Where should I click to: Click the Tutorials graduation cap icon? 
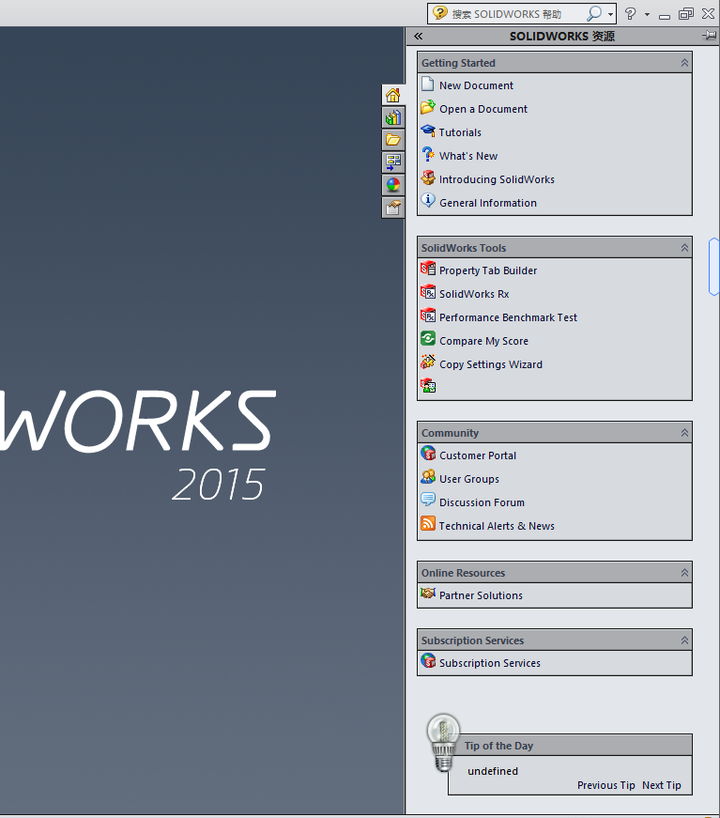click(428, 131)
